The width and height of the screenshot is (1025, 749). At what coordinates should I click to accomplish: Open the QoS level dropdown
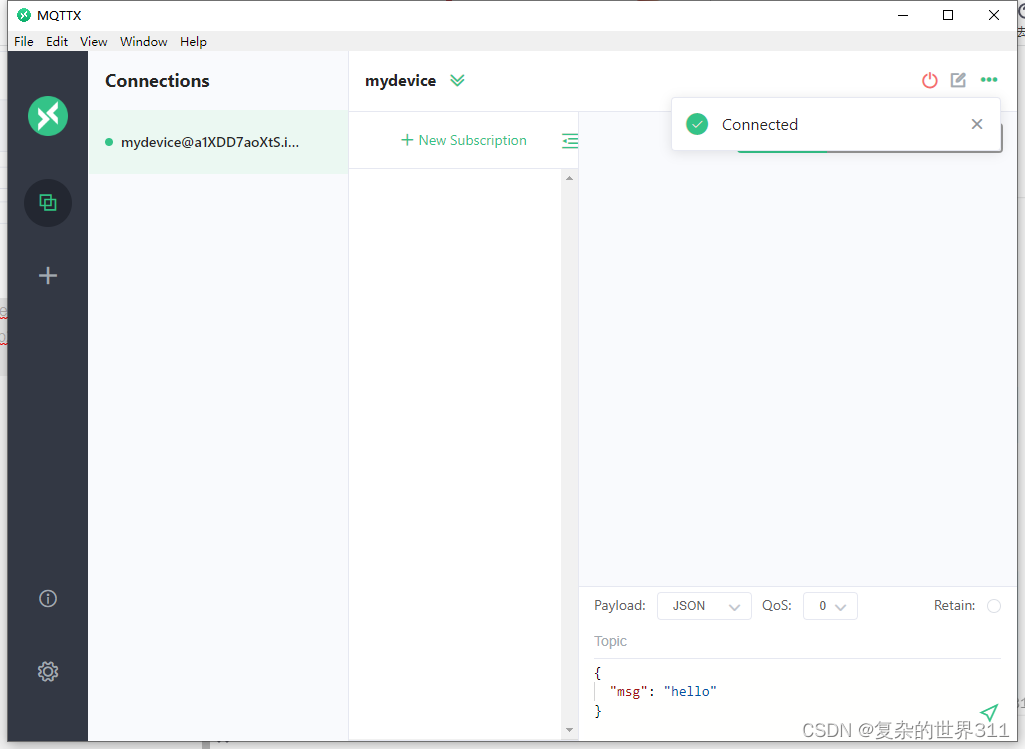click(830, 606)
